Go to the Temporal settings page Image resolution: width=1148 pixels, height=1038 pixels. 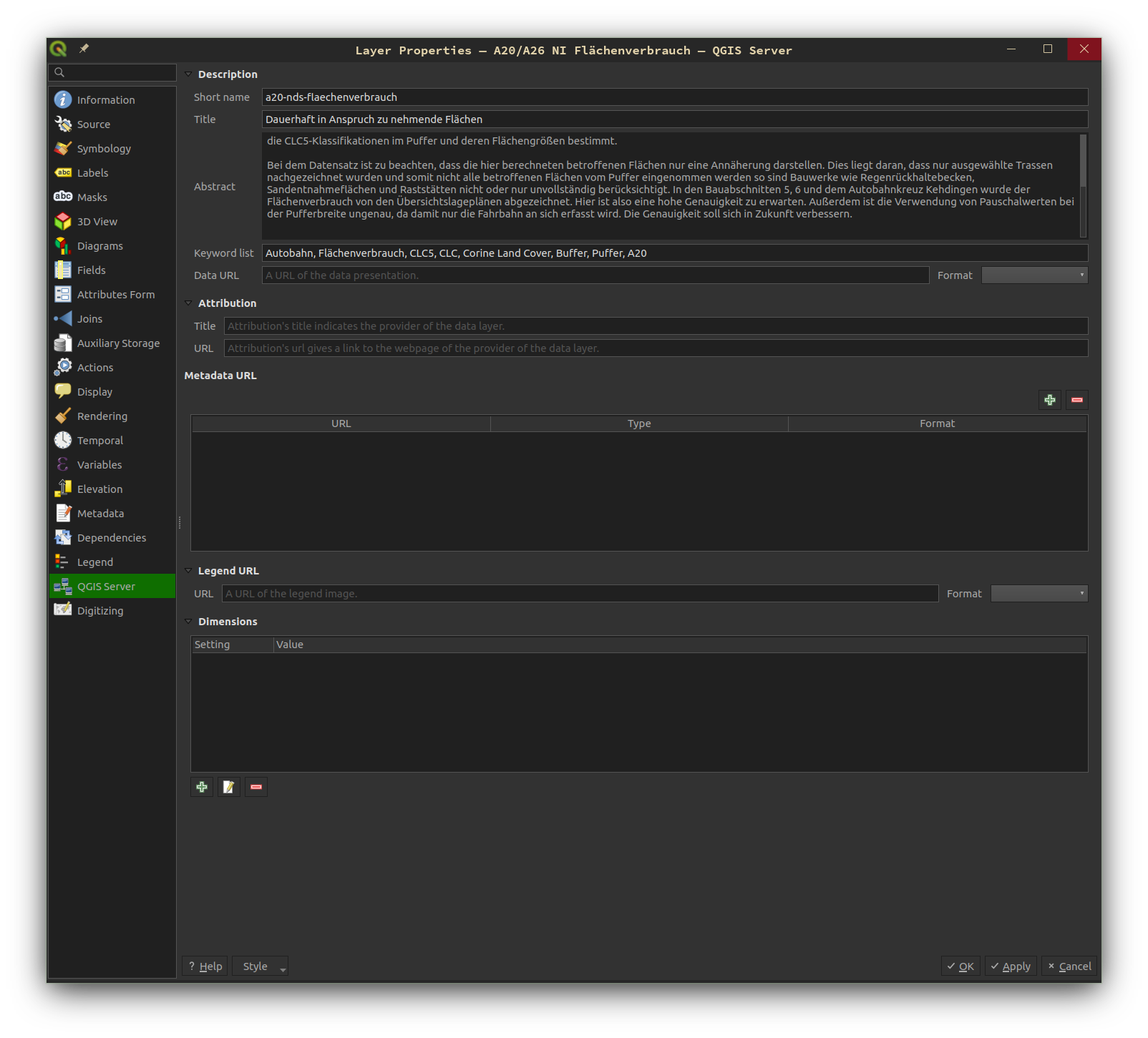click(99, 441)
